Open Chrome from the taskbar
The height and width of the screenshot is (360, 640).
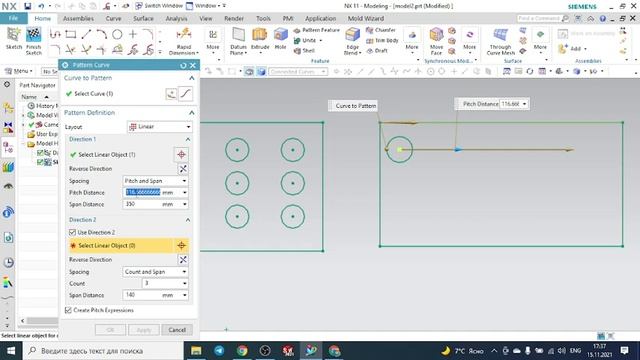242,351
